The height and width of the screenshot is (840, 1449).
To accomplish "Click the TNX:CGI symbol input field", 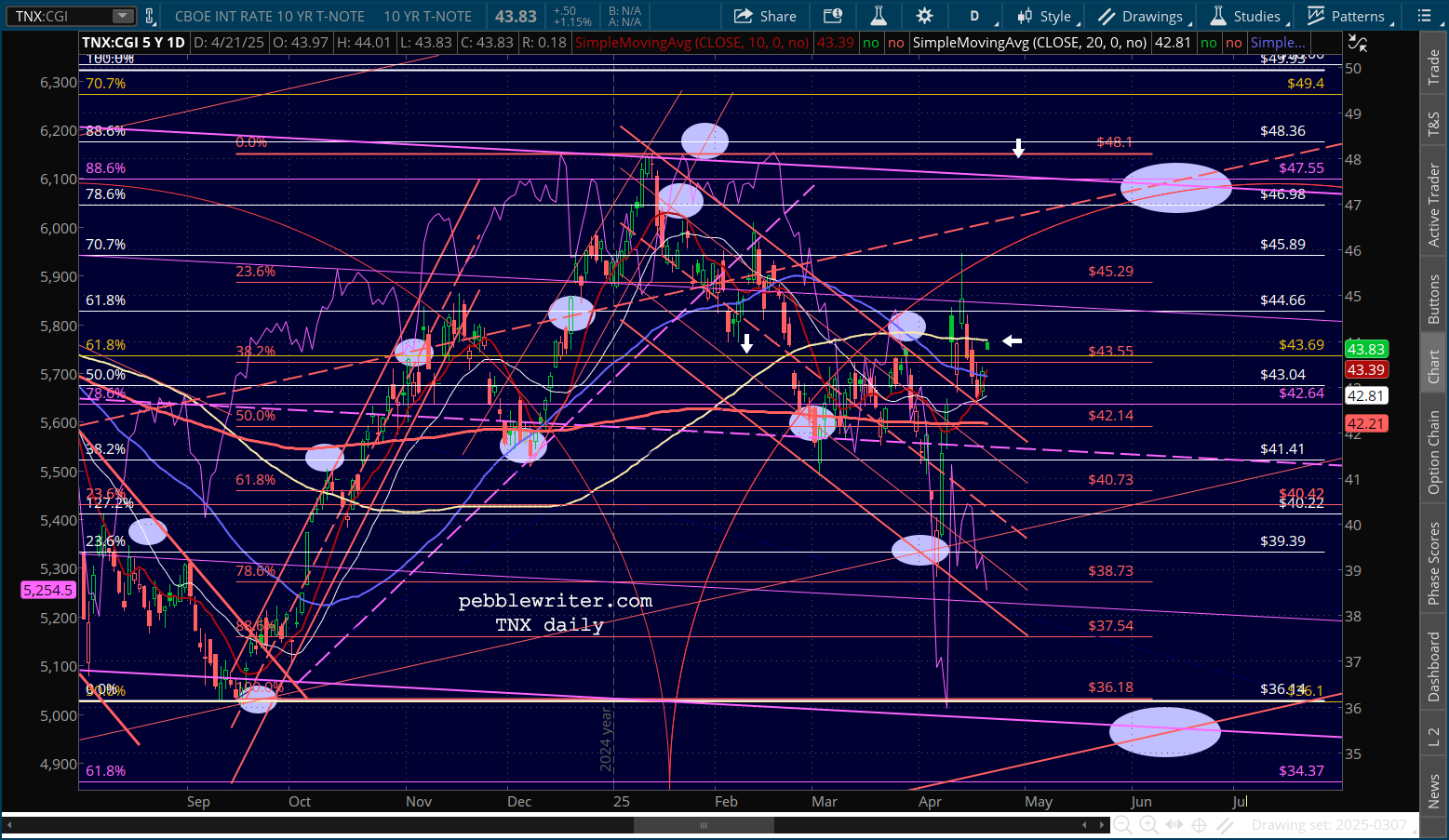I will 61,16.
